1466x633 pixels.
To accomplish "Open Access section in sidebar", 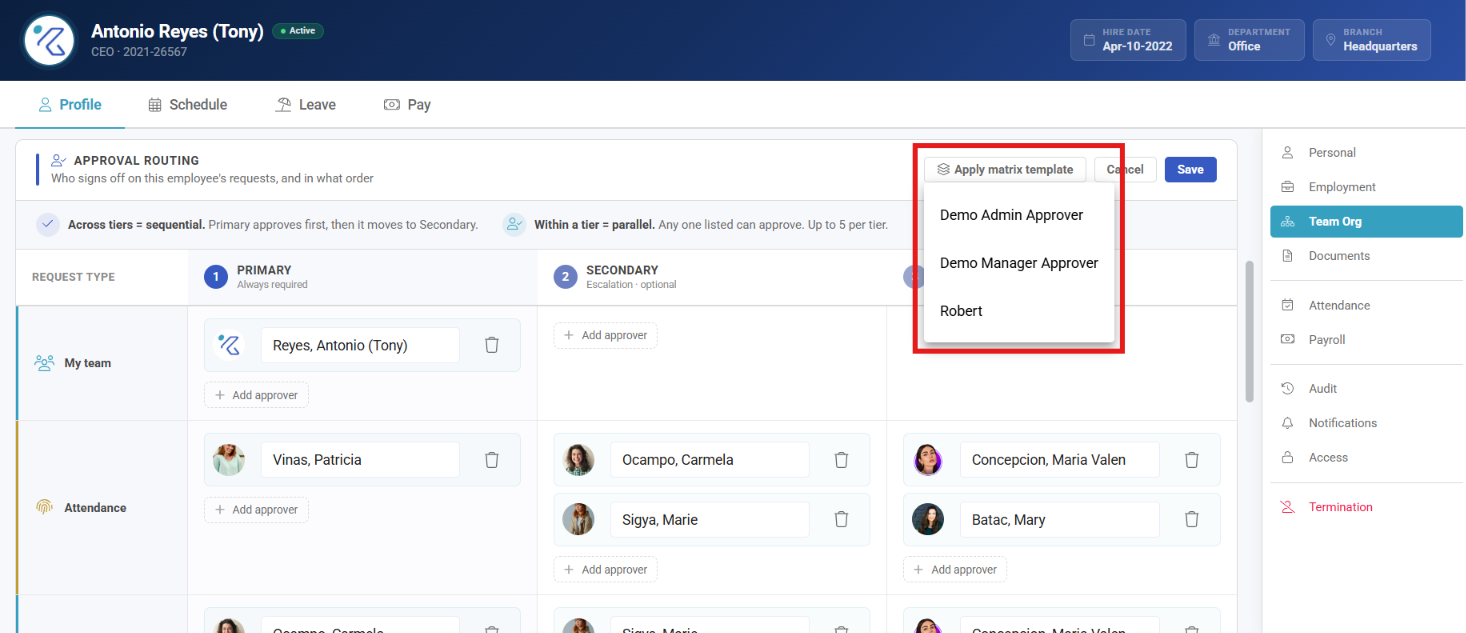I will (x=1366, y=458).
